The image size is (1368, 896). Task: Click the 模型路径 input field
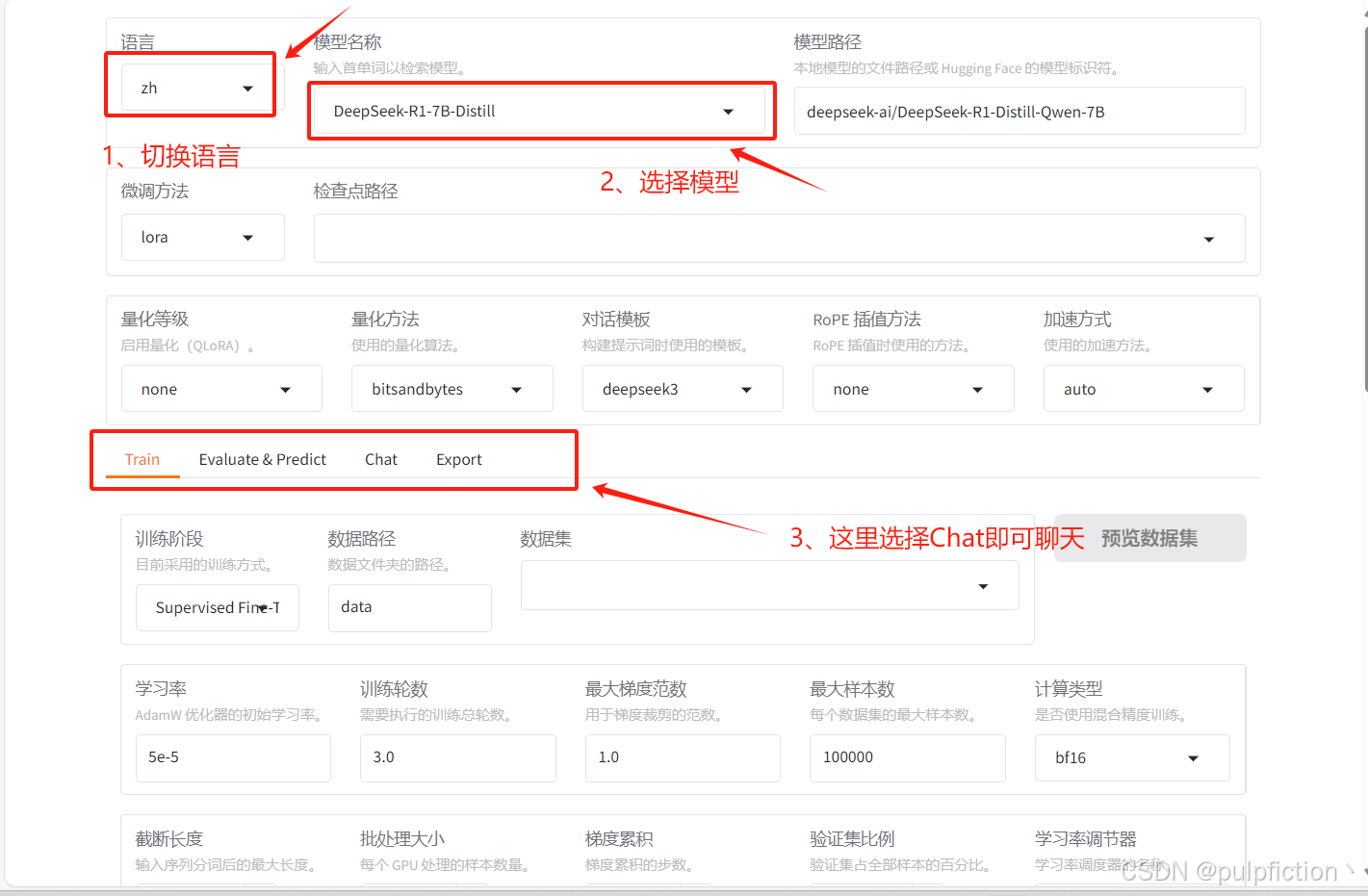(x=1020, y=112)
